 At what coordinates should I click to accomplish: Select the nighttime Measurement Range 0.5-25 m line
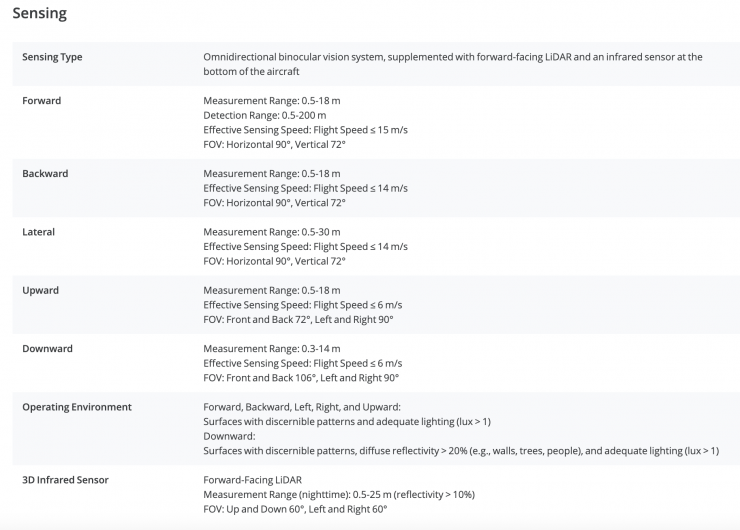(338, 495)
